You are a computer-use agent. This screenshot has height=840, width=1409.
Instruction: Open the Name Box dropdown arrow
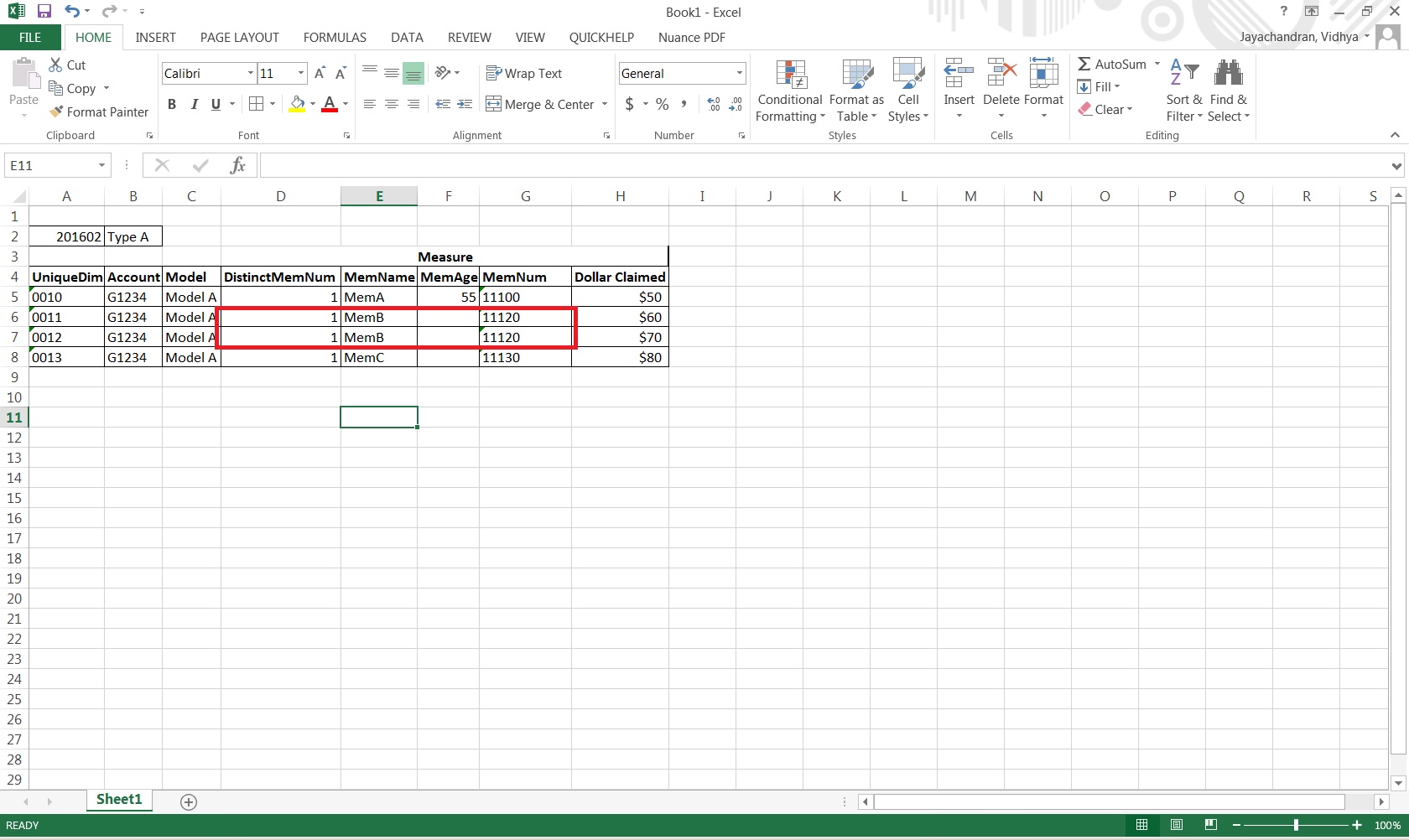tap(101, 165)
